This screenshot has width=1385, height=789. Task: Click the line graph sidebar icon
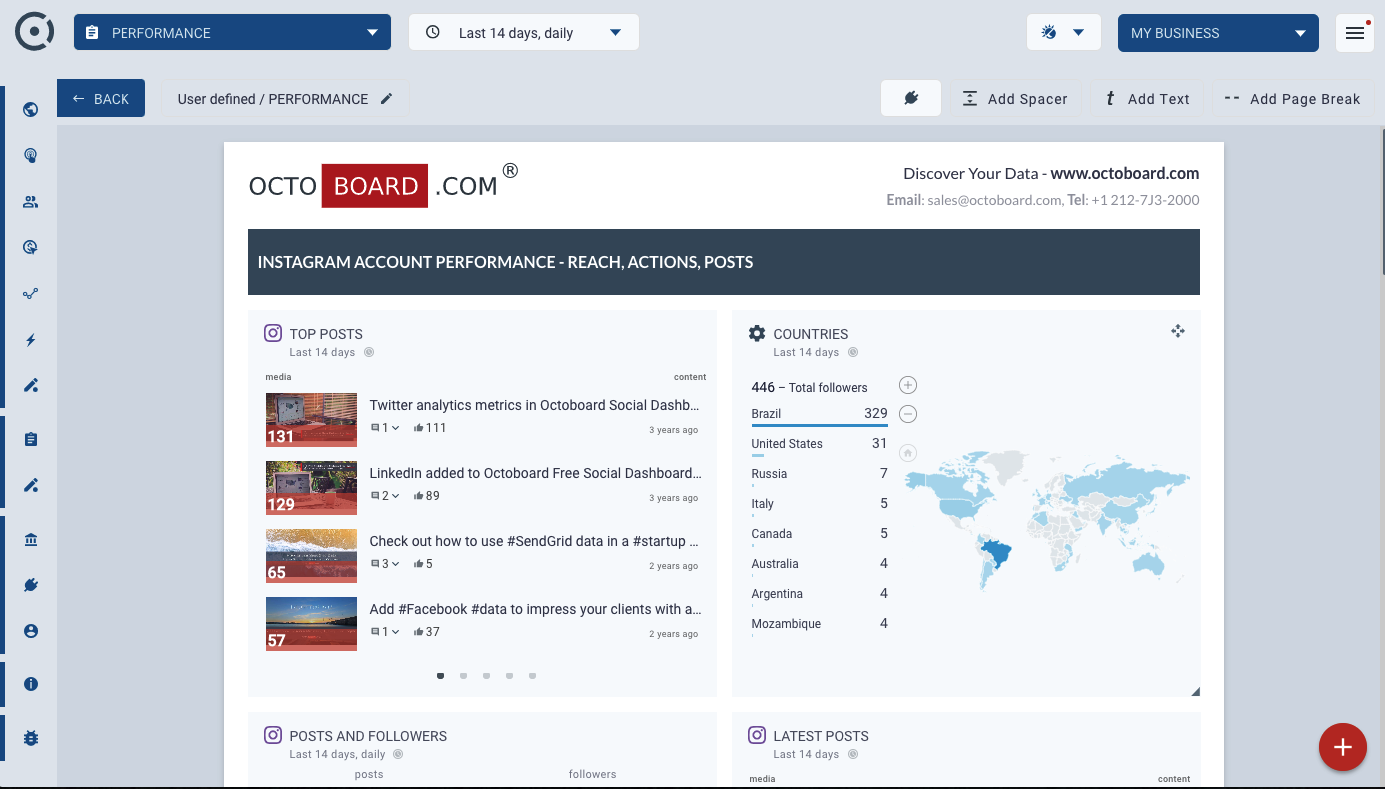[x=31, y=294]
